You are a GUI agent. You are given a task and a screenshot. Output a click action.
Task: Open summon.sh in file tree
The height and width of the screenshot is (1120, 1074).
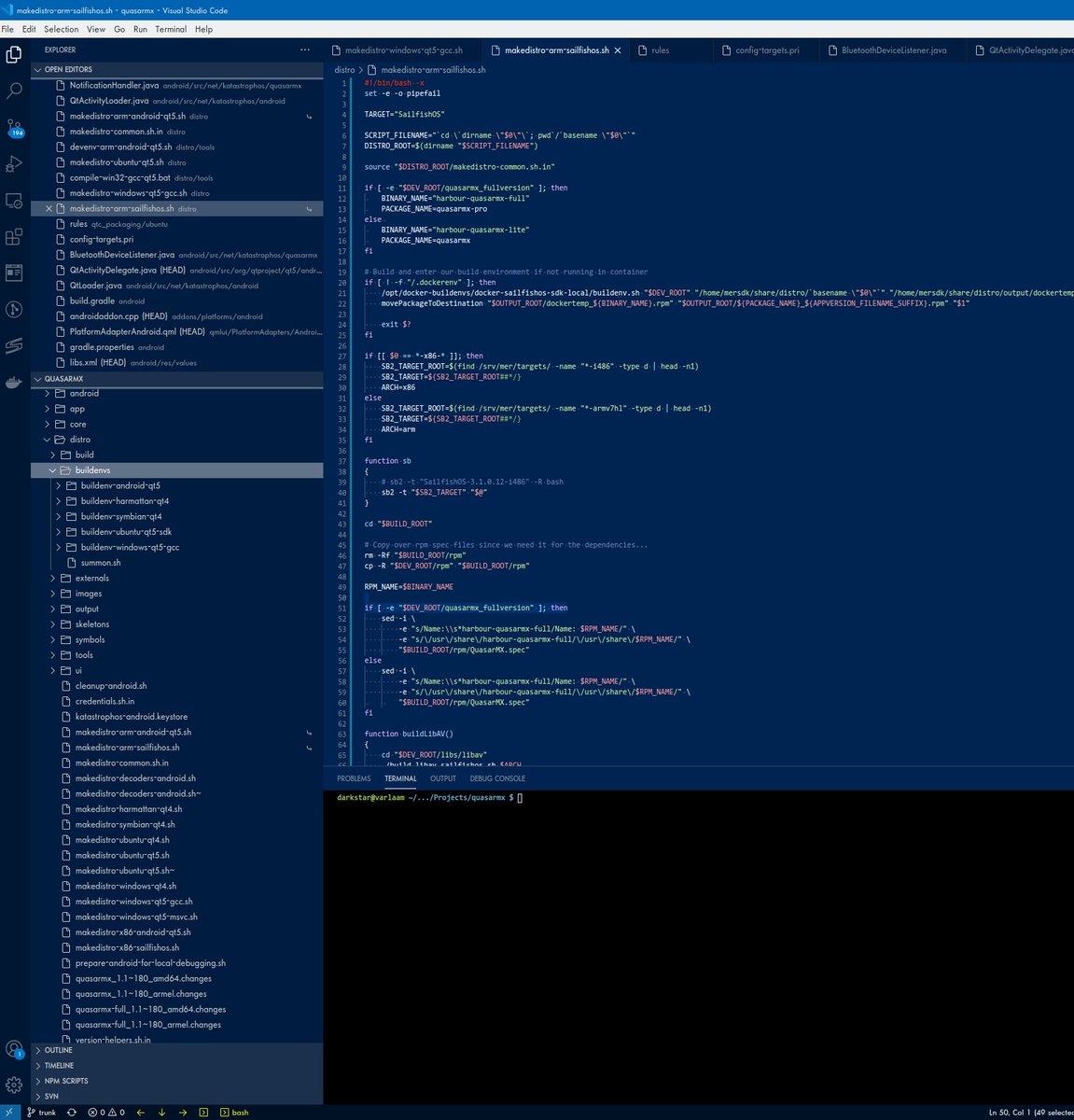pos(177,563)
